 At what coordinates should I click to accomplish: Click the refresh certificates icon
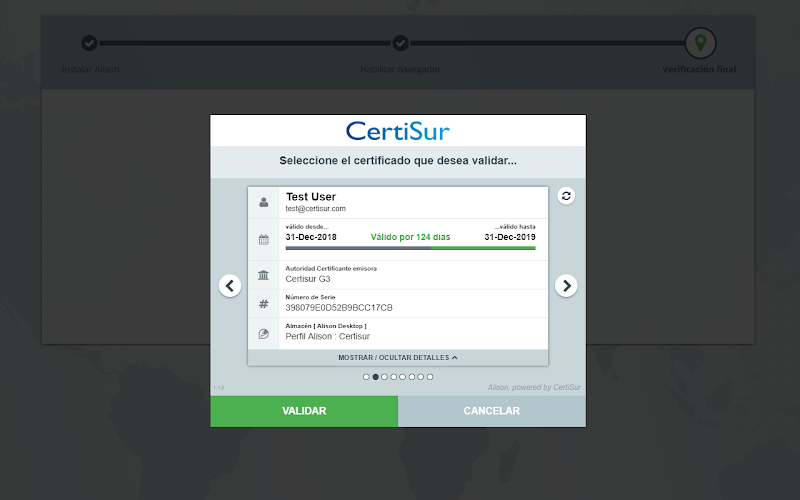tap(566, 196)
